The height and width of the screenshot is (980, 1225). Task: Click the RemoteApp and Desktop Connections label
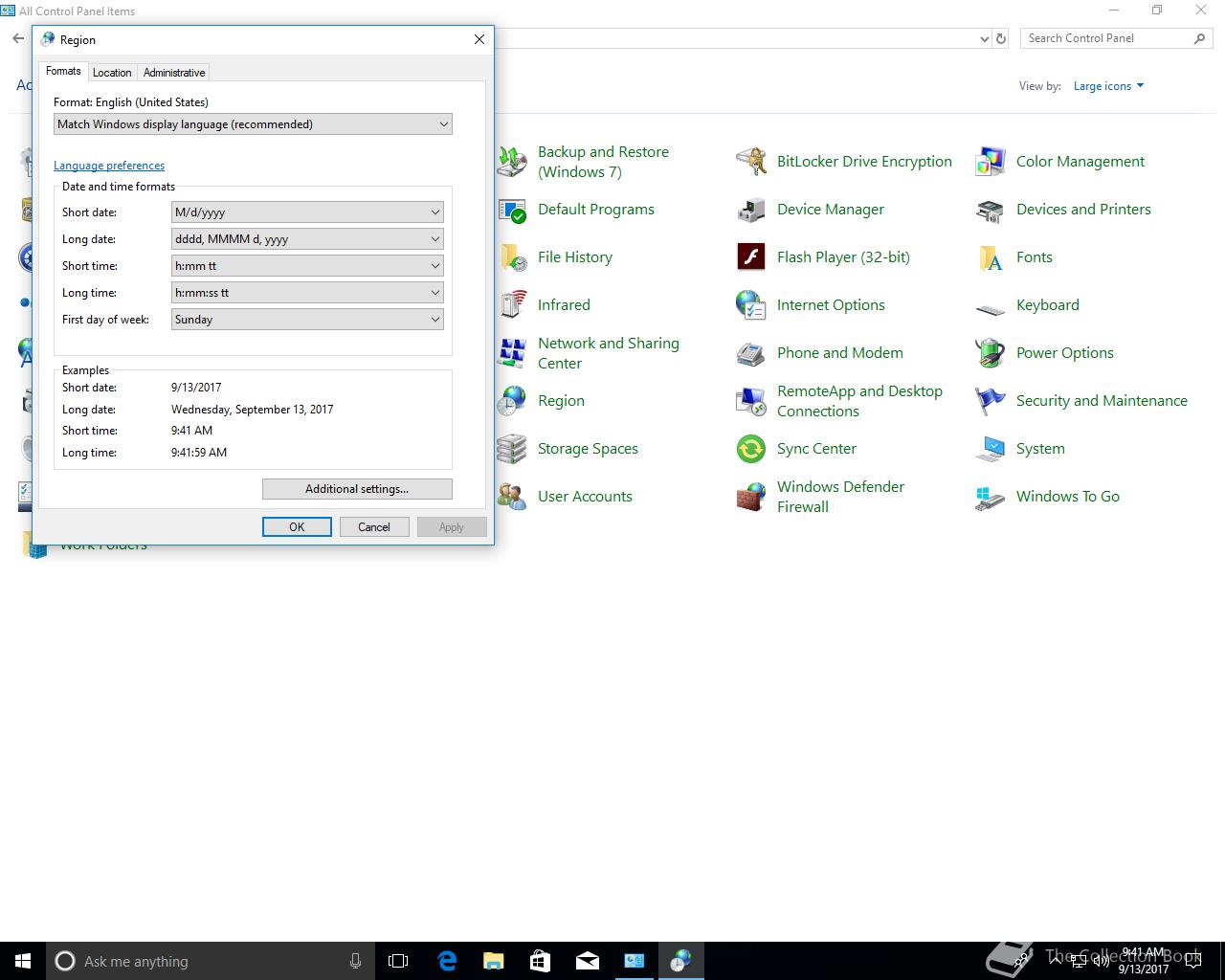[x=859, y=401]
